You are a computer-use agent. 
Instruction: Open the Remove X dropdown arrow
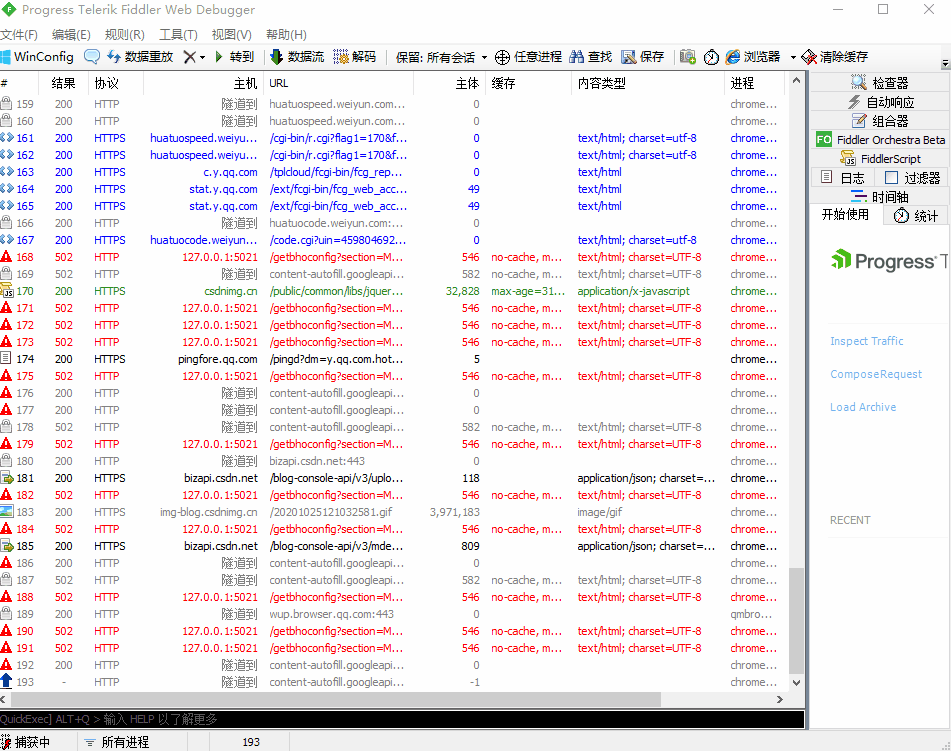(x=203, y=58)
